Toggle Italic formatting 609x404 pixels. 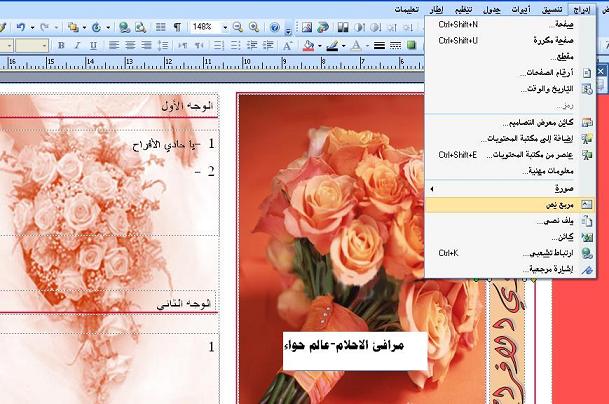[x=76, y=46]
